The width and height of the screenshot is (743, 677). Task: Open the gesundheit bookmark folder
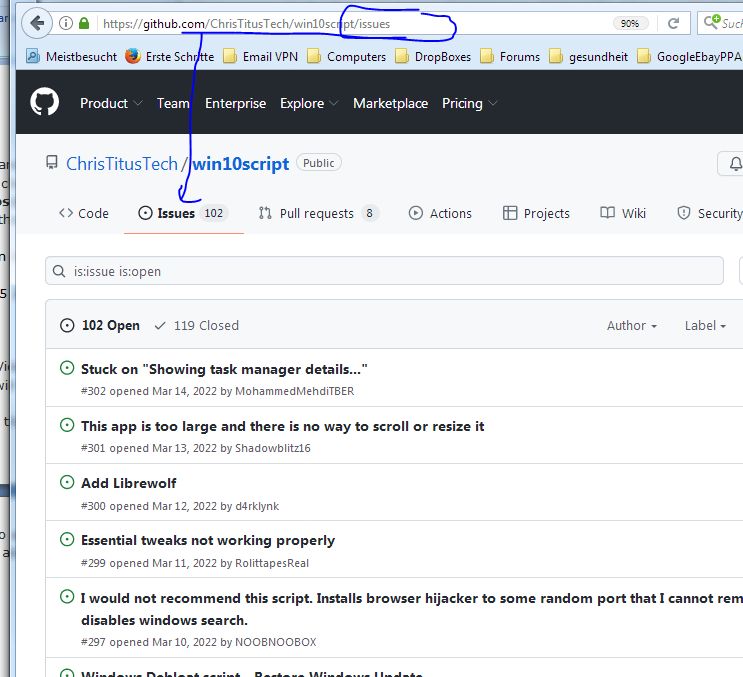coord(588,56)
